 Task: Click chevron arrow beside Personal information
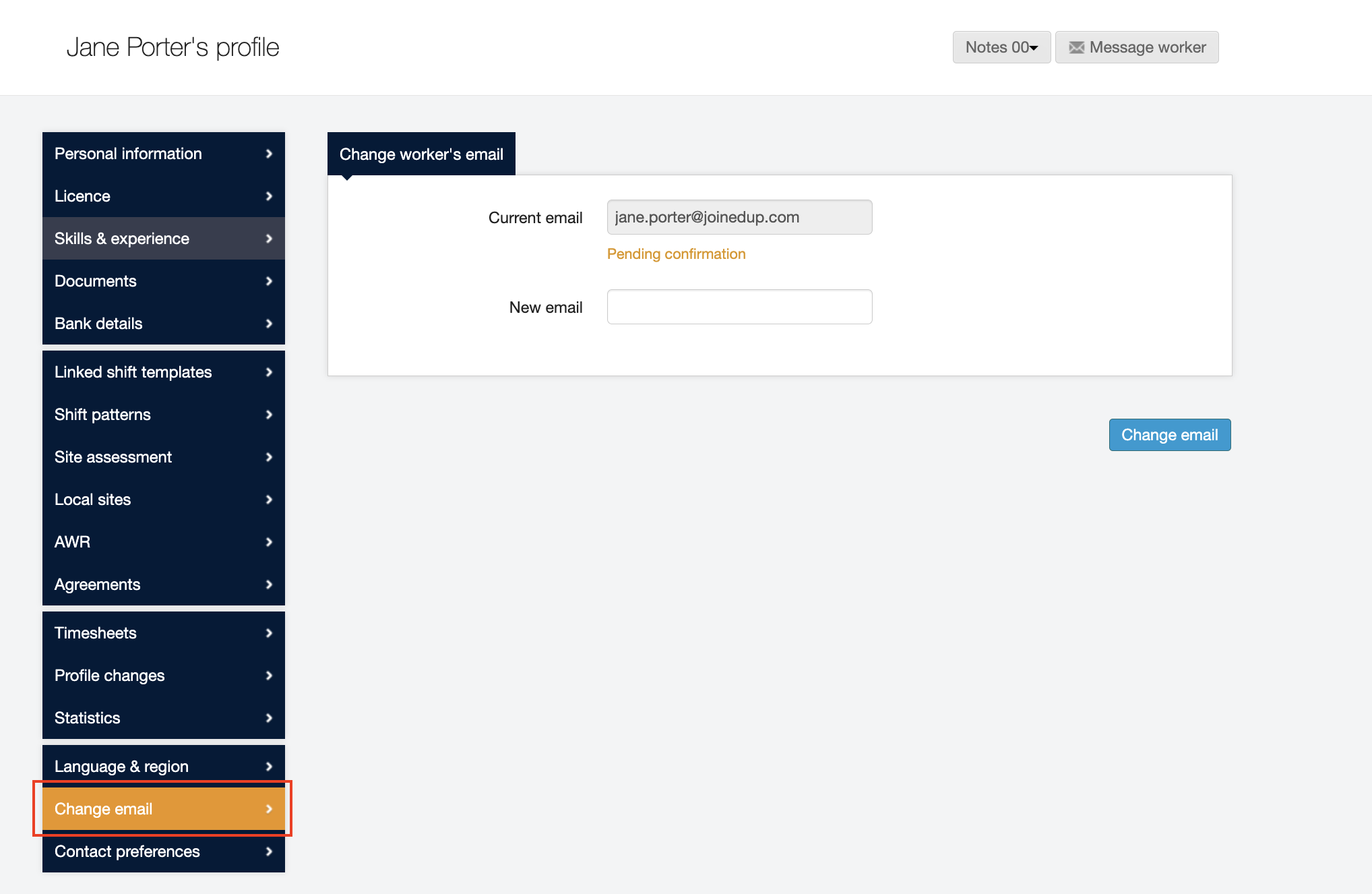tap(269, 154)
